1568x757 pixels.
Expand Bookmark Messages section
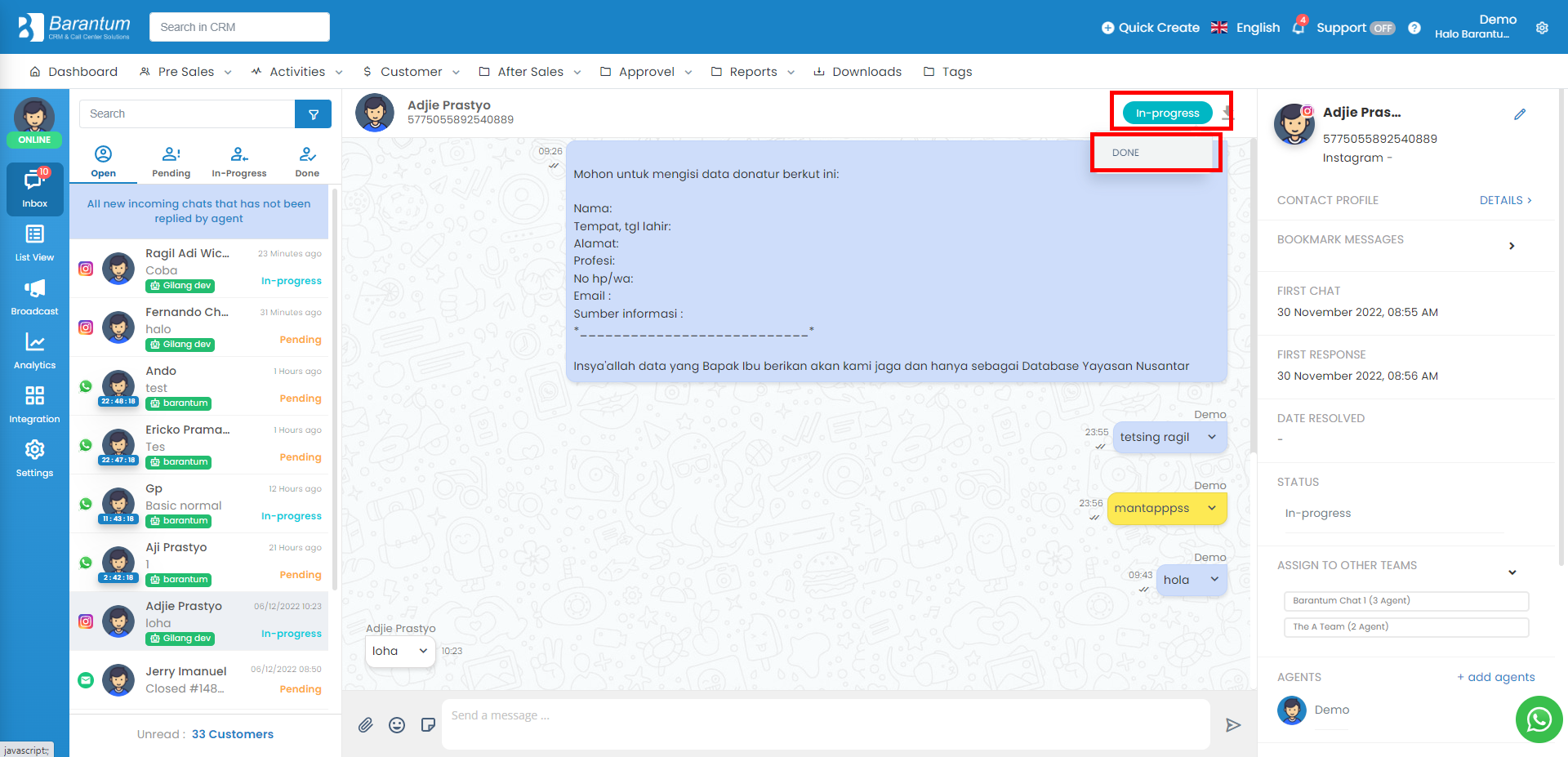(x=1512, y=246)
